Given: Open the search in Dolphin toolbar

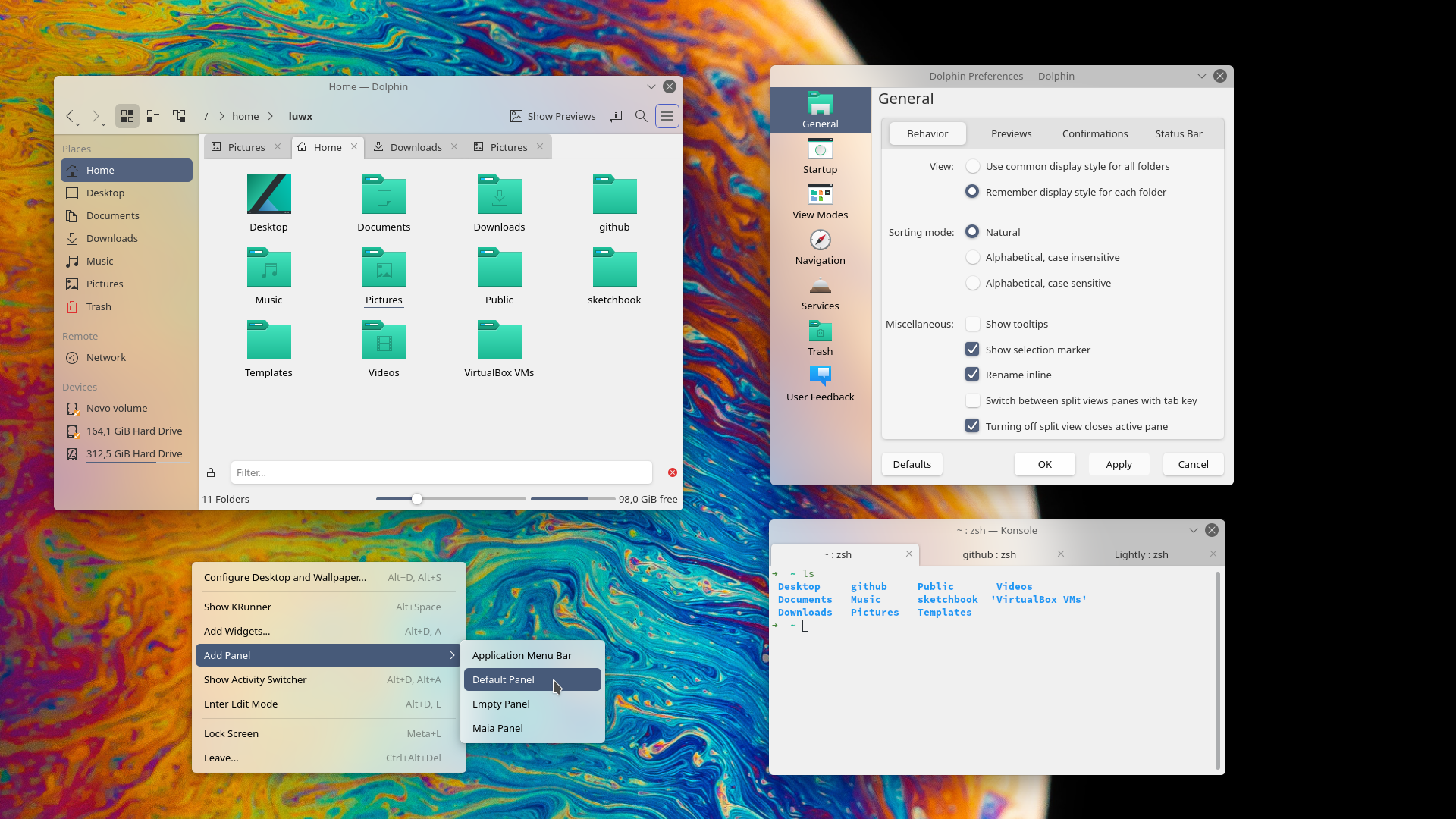Looking at the screenshot, I should click(x=641, y=115).
